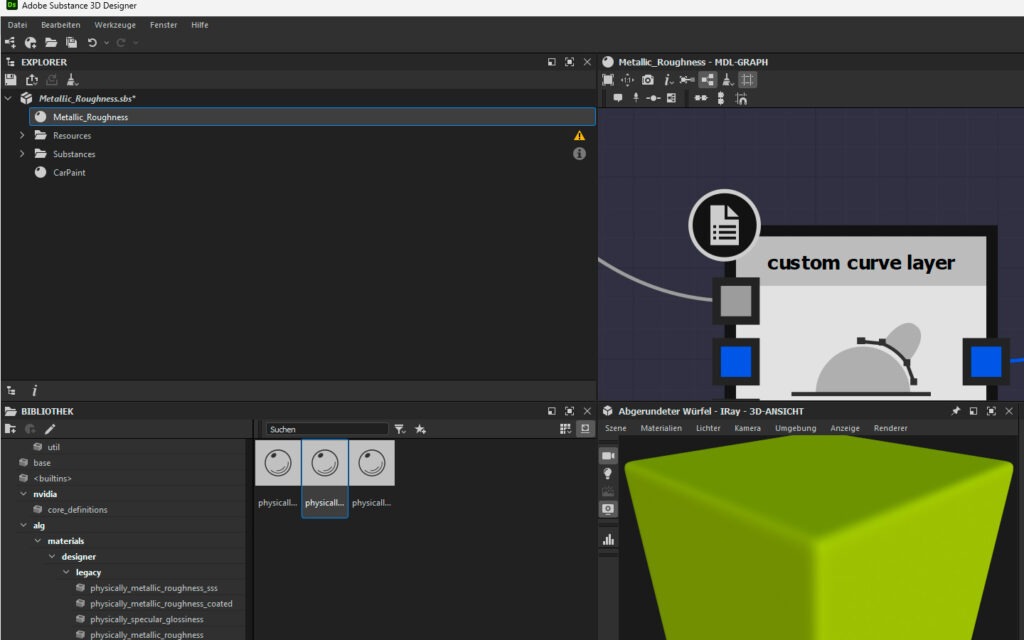This screenshot has width=1024, height=640.
Task: Open the Datei menu
Action: point(18,25)
